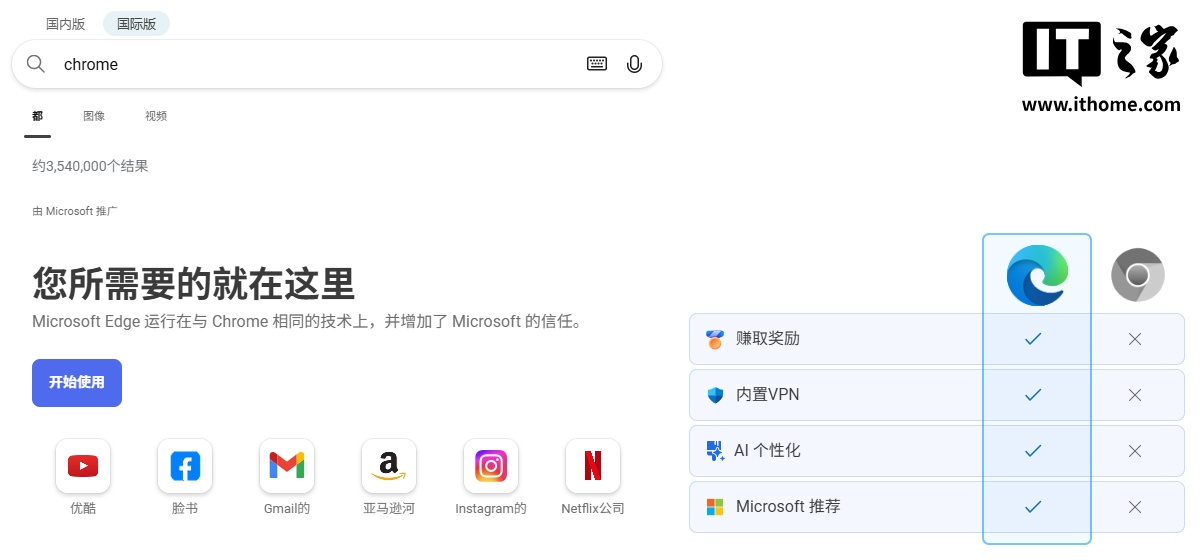Viewport: 1199px width, 560px height.
Task: Open the YouTube shortcut icon
Action: point(83,466)
